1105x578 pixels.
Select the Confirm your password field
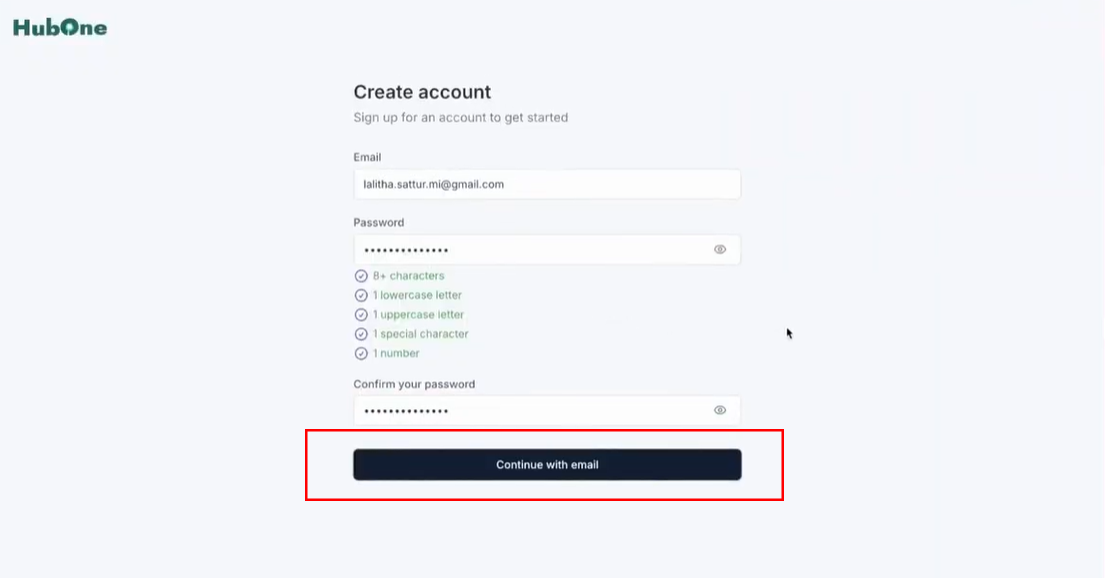[530, 410]
